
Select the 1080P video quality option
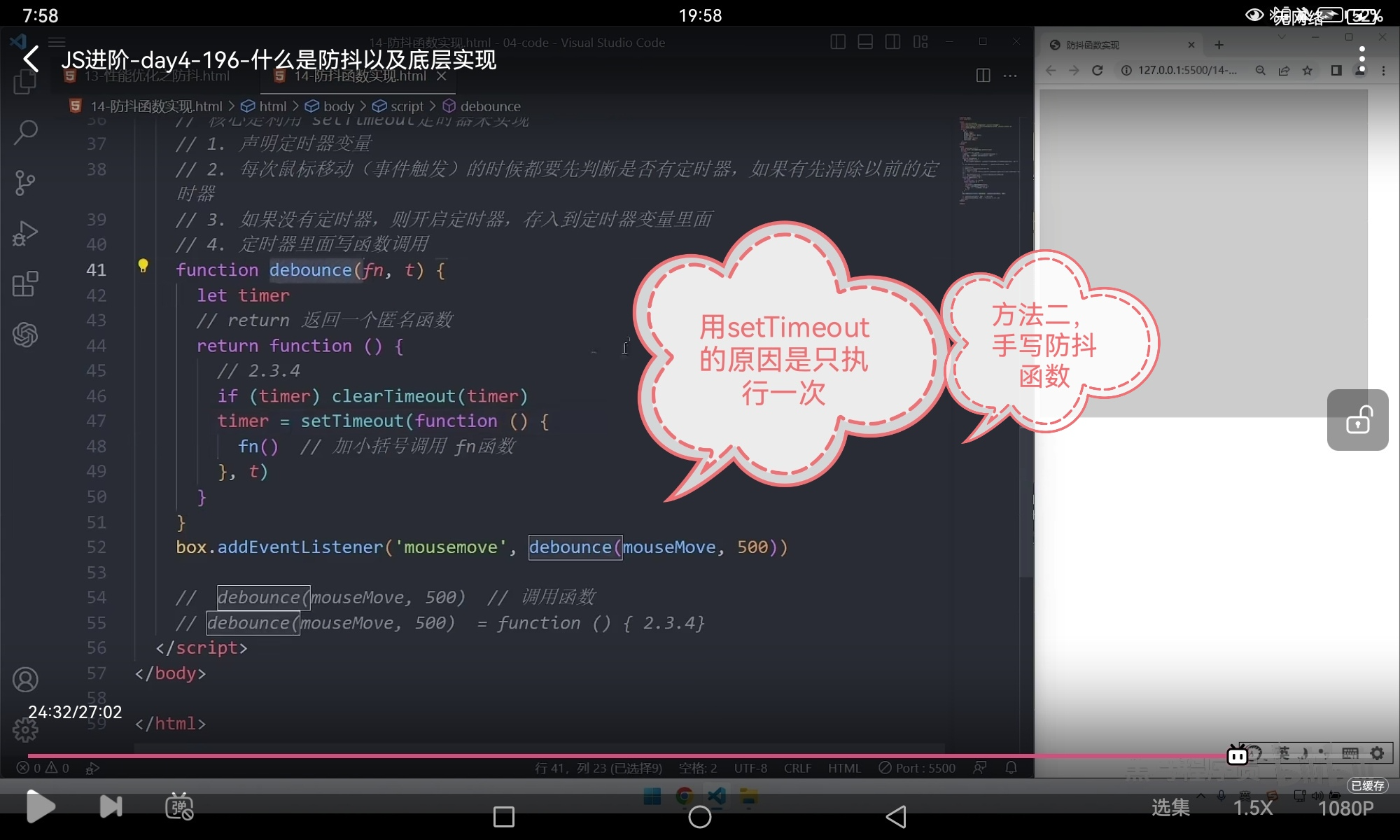pos(1345,808)
